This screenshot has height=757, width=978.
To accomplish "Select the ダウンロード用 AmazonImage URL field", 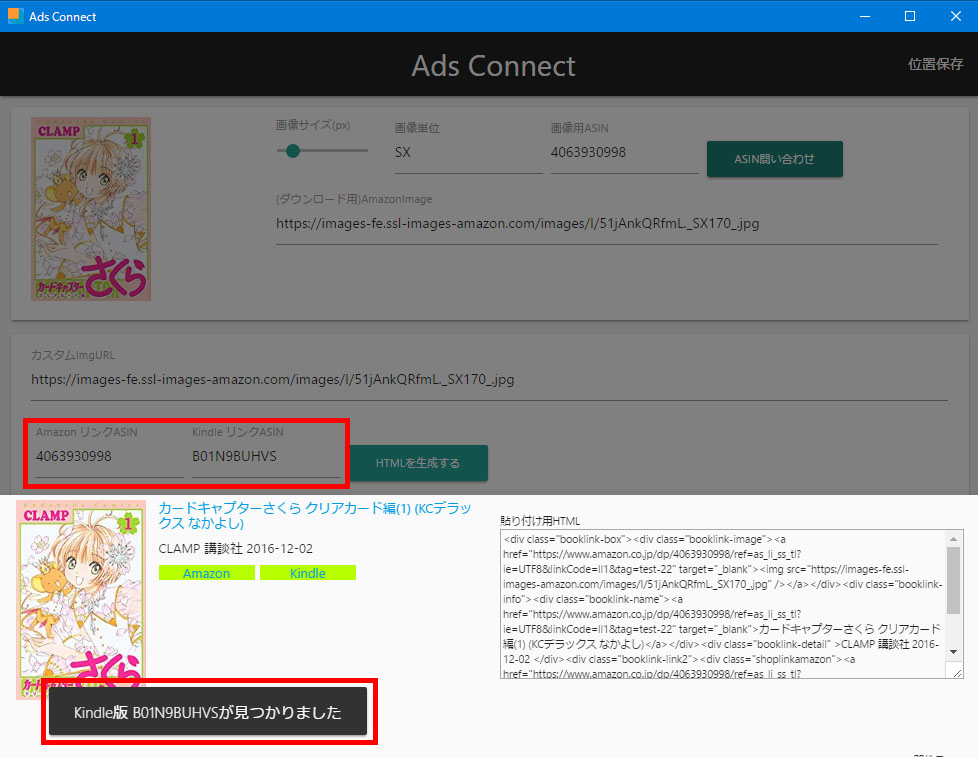I will [x=607, y=224].
